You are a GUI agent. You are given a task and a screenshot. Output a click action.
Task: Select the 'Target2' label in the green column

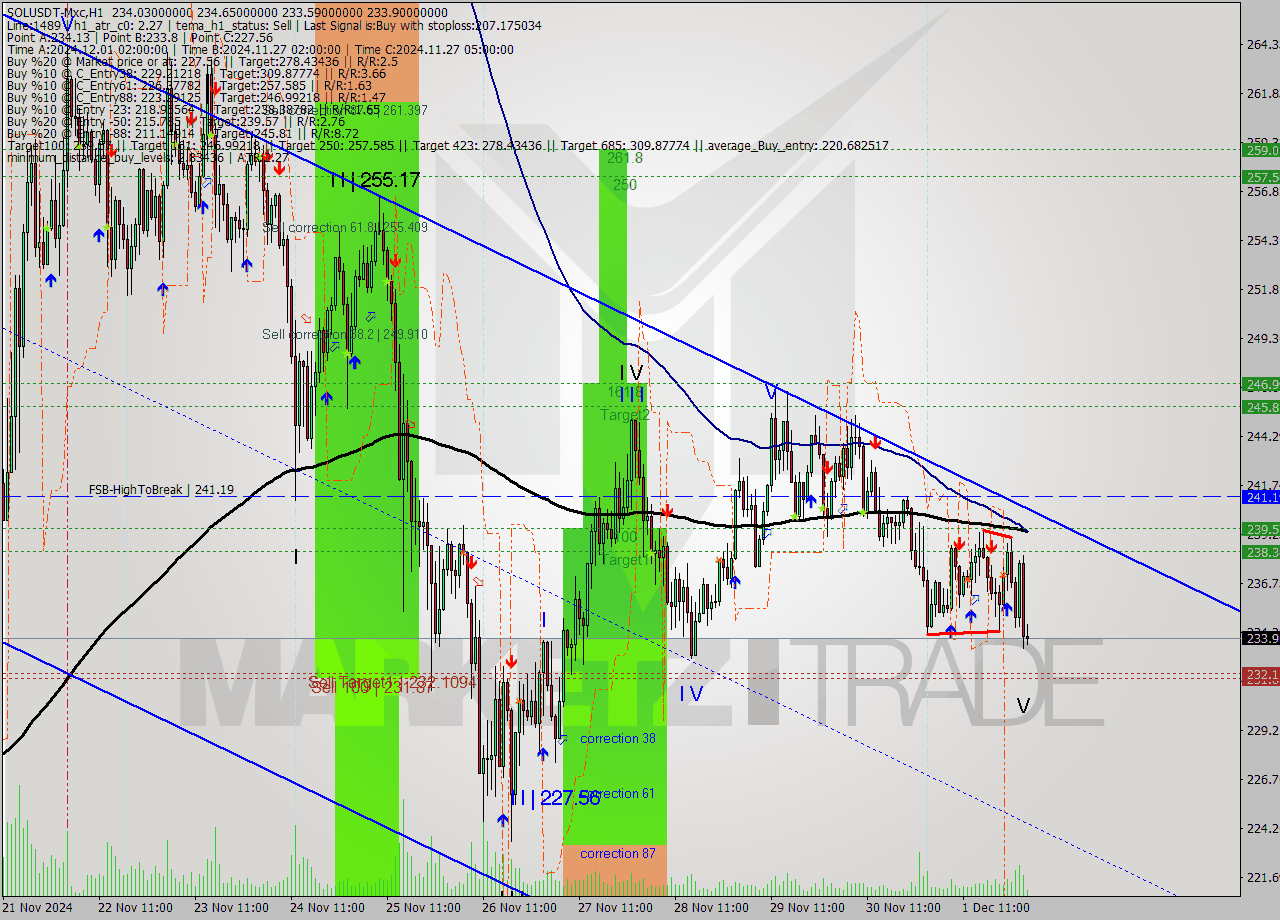625,415
